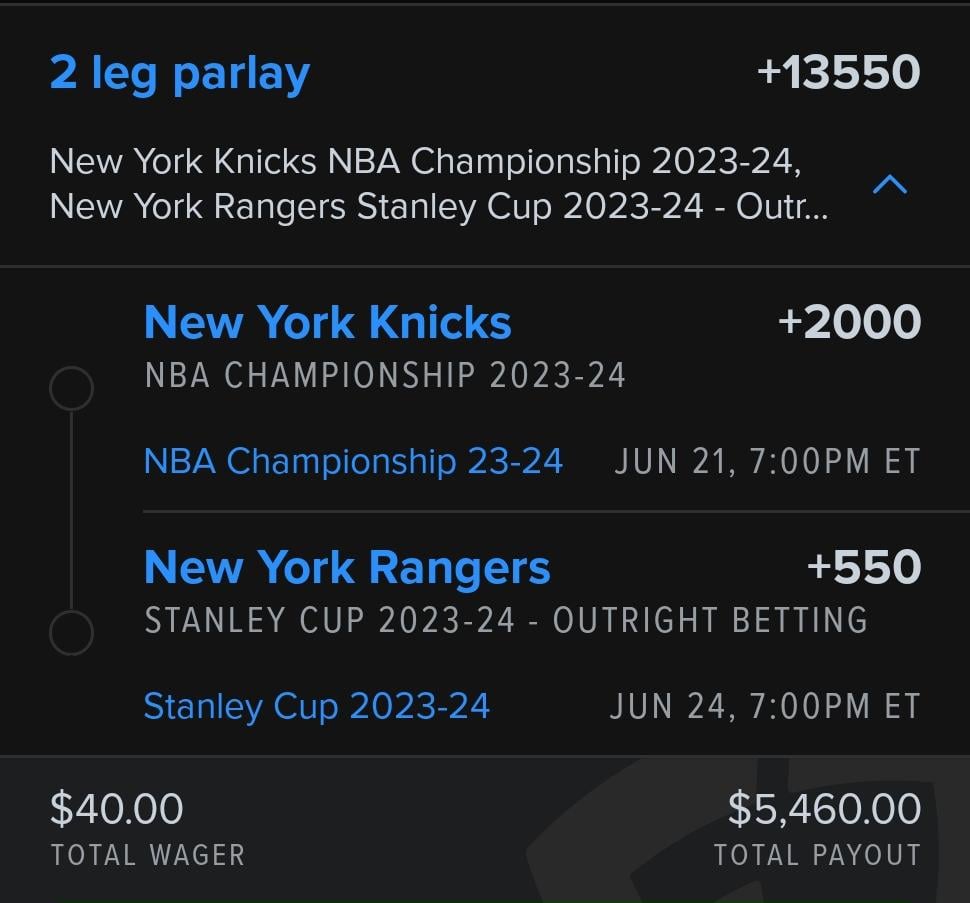This screenshot has width=970, height=903.
Task: Open the New York Knicks selection
Action: (328, 323)
